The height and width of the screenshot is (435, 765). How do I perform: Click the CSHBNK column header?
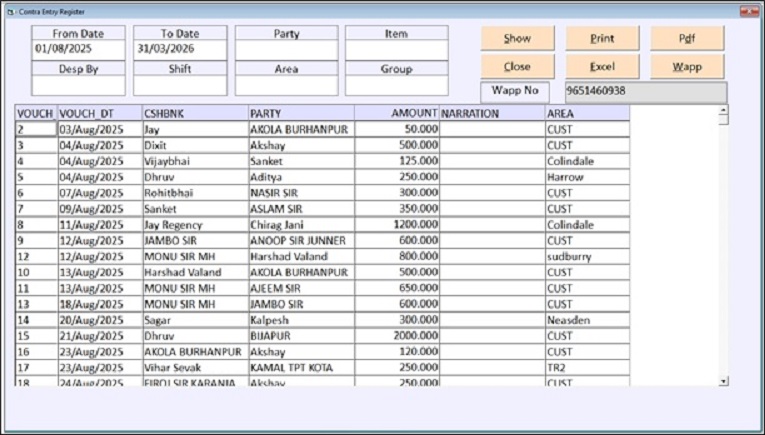tap(195, 113)
